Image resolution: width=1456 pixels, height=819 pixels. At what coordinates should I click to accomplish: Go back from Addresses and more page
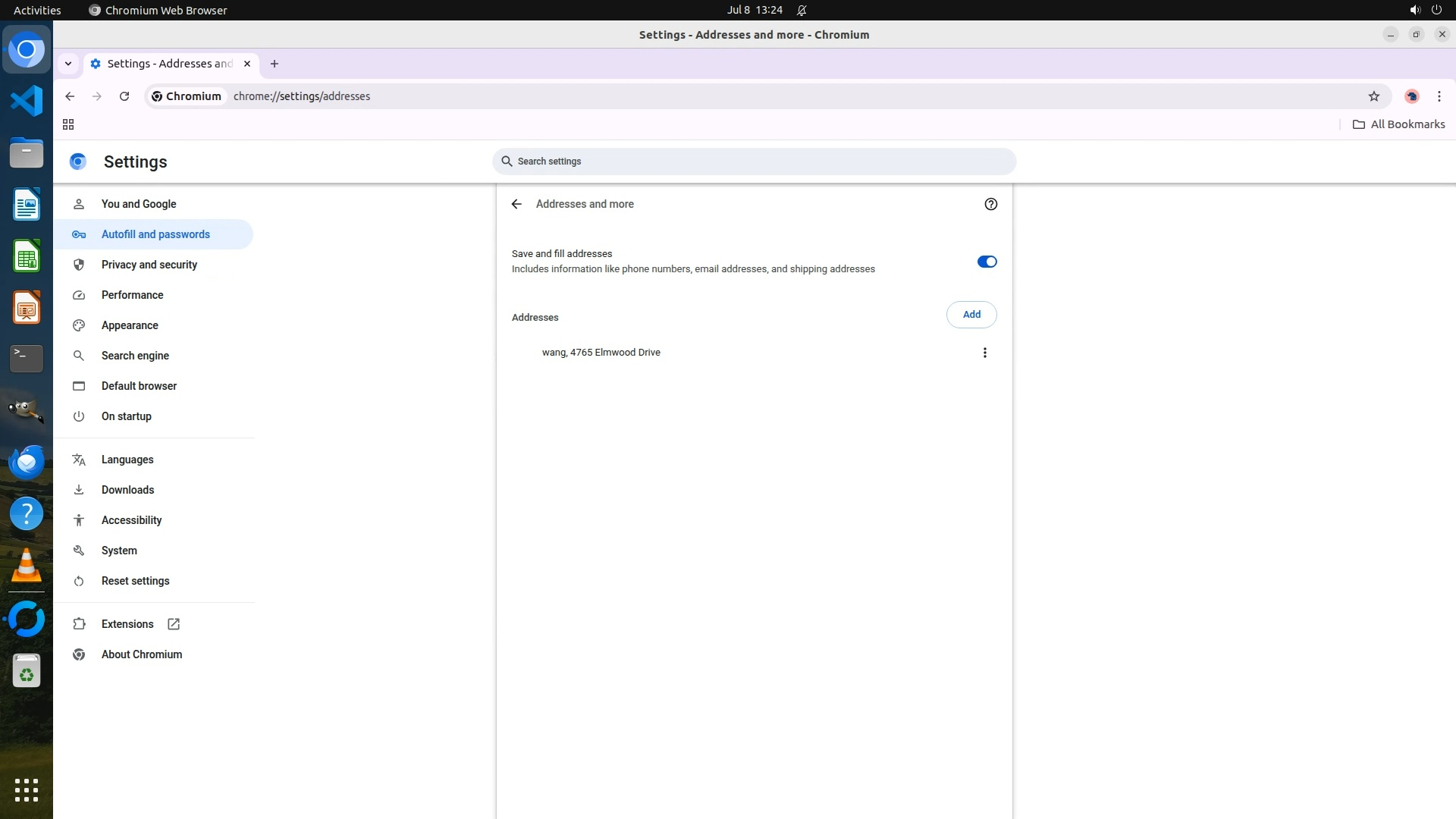(x=516, y=204)
